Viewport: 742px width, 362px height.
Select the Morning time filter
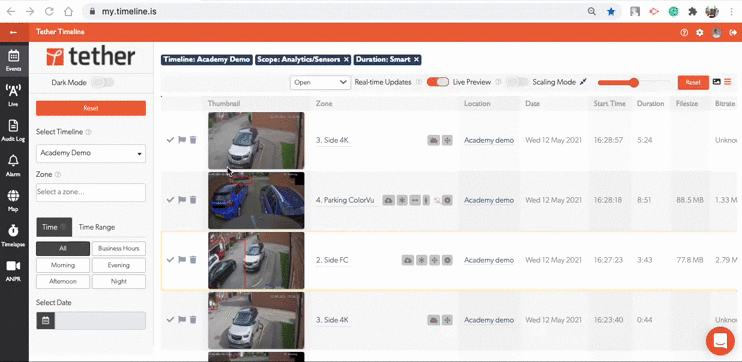click(x=63, y=265)
